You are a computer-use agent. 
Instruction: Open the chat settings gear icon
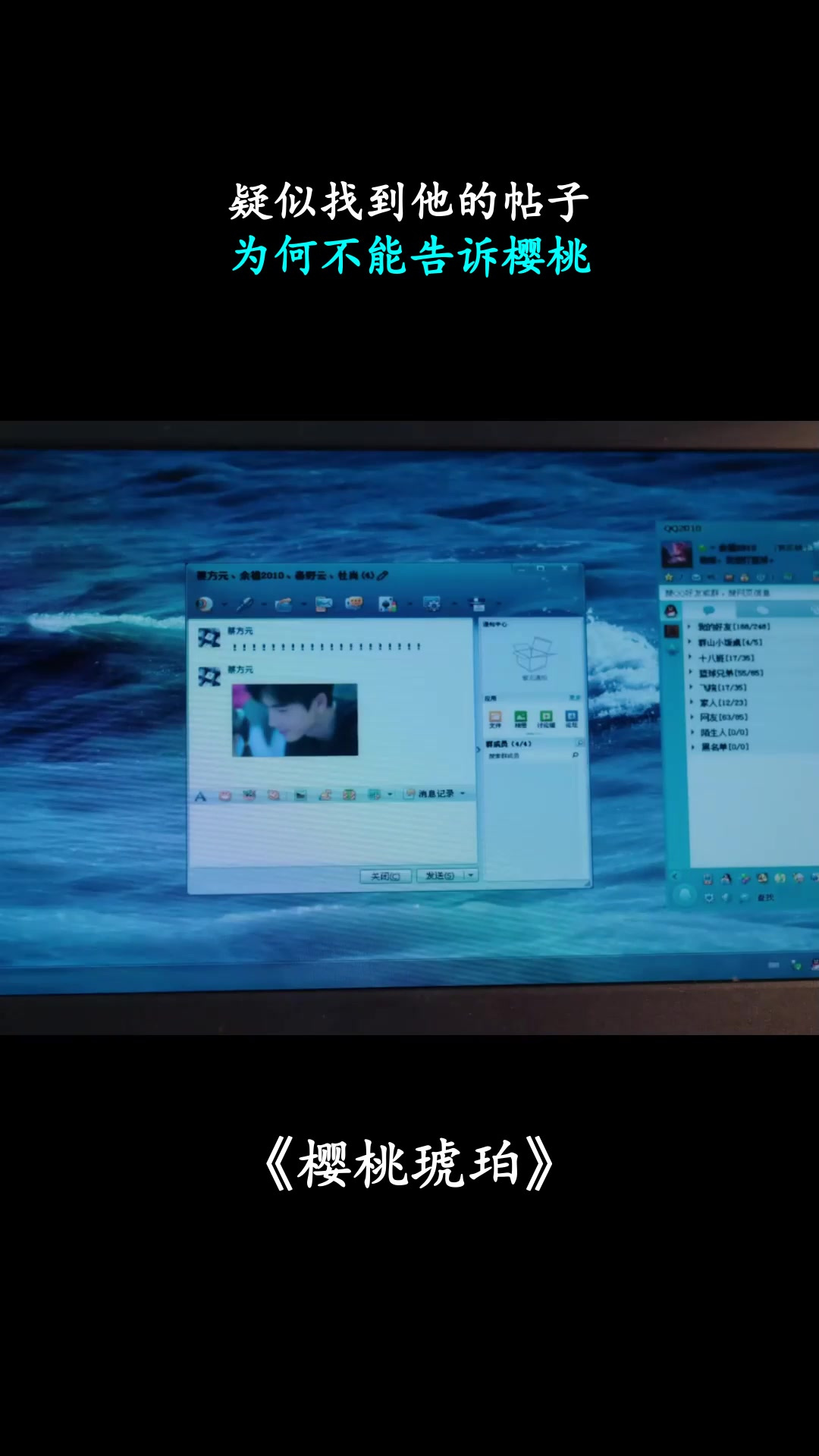click(x=432, y=604)
